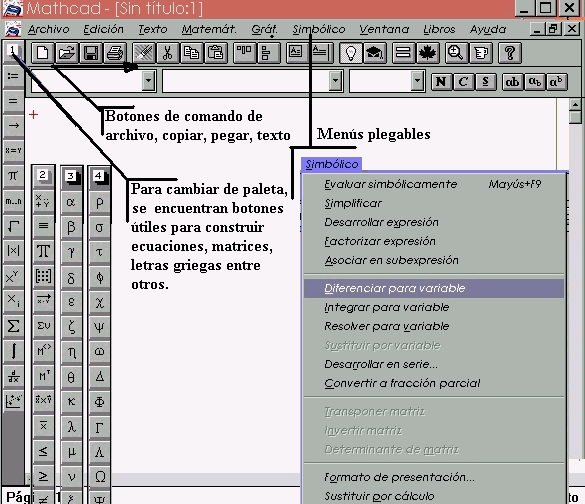Toggle the N text style button
This screenshot has width=585, height=504.
click(x=441, y=82)
